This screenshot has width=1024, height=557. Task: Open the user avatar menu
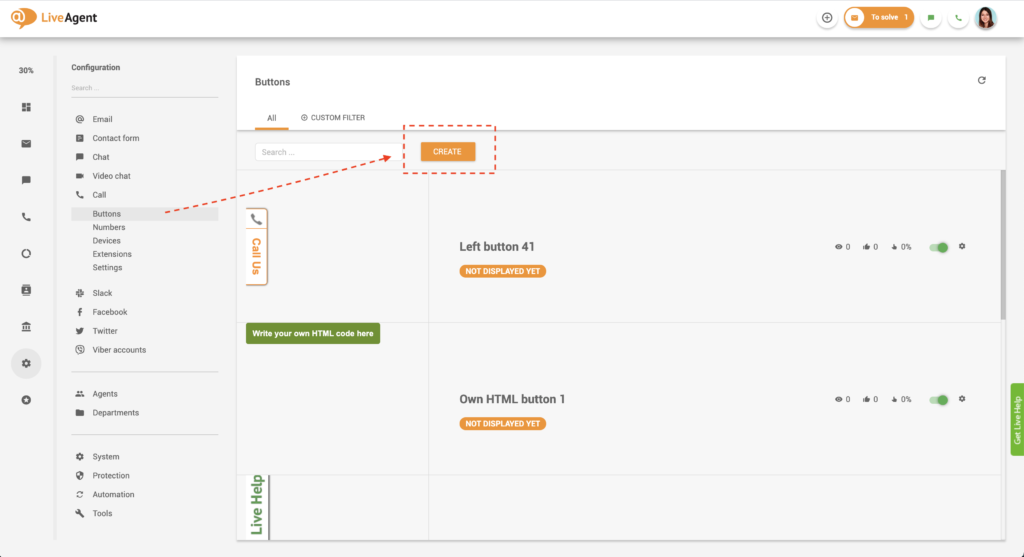(986, 18)
